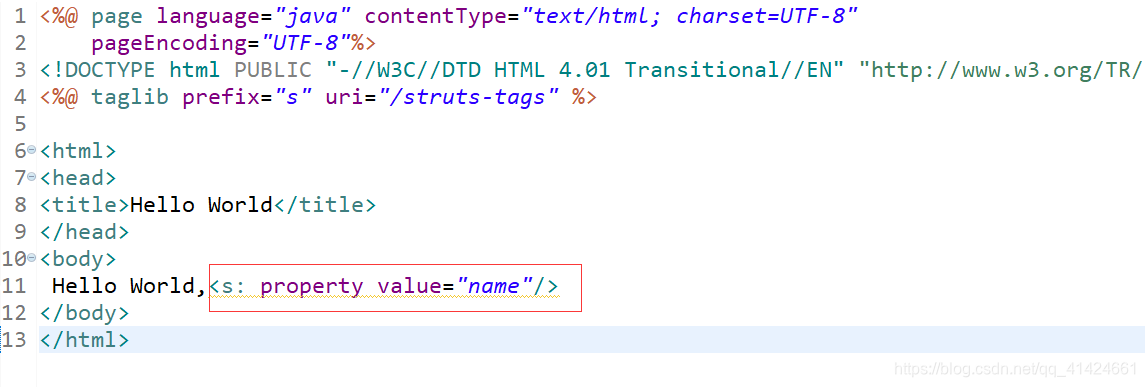The height and width of the screenshot is (387, 1145).
Task: Click "Hello World," text on line 11
Action: 129,286
